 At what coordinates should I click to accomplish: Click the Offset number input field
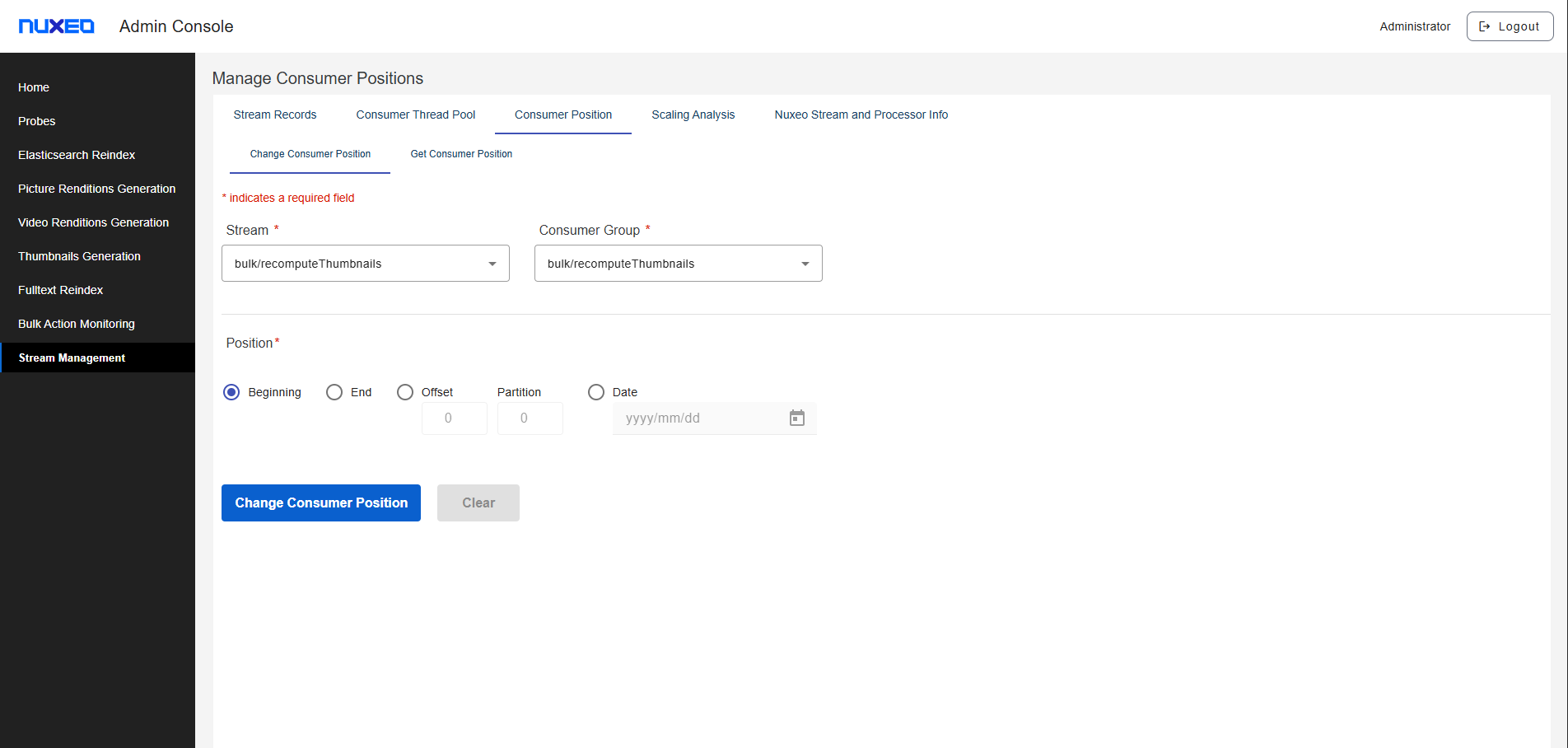(x=454, y=418)
